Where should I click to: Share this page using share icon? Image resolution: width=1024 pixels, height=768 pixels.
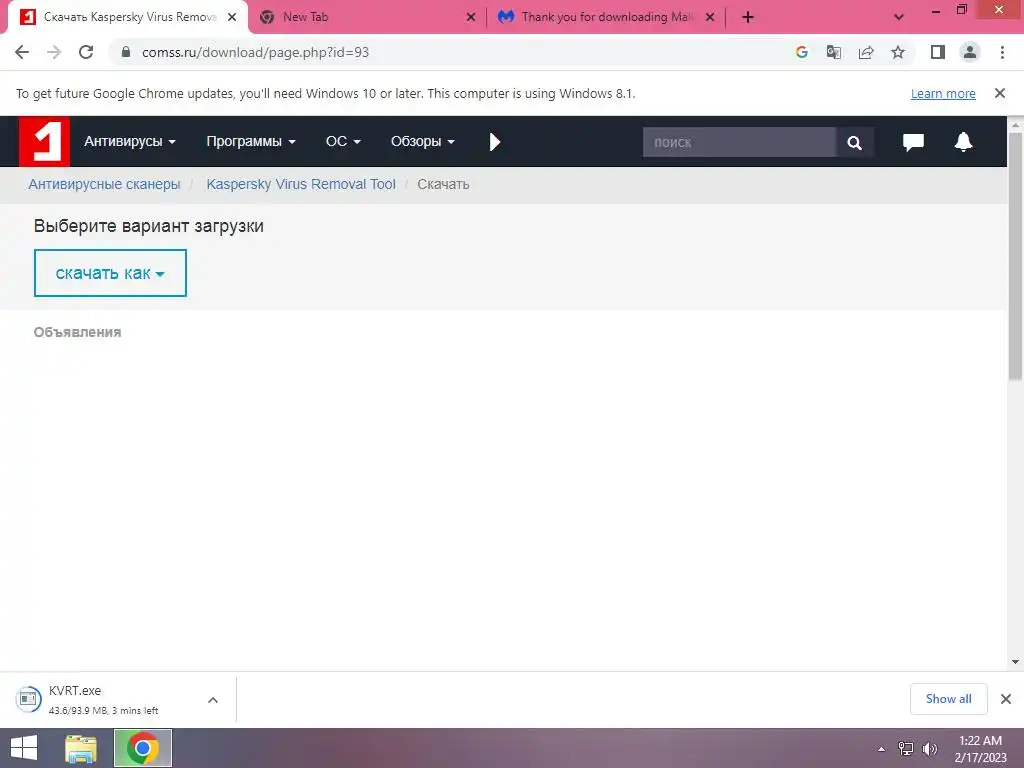point(866,52)
